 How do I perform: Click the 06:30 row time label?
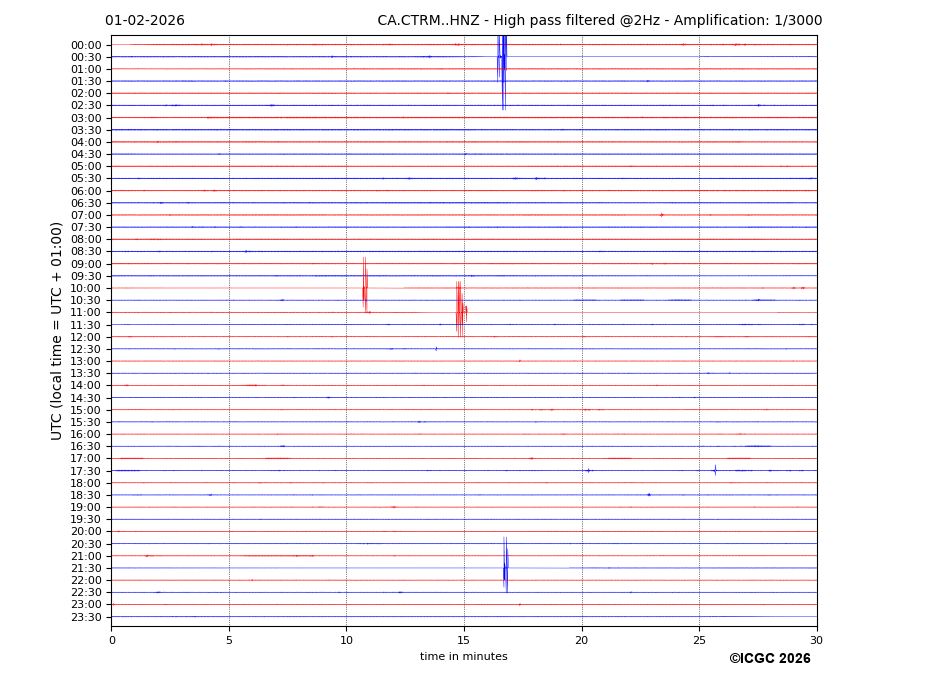tap(86, 203)
